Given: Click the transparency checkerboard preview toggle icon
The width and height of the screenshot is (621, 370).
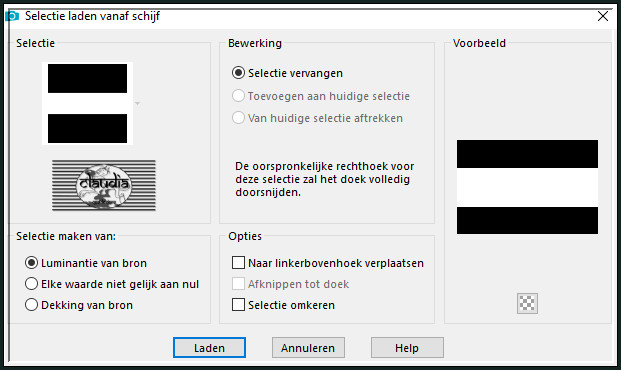Looking at the screenshot, I should coord(527,303).
